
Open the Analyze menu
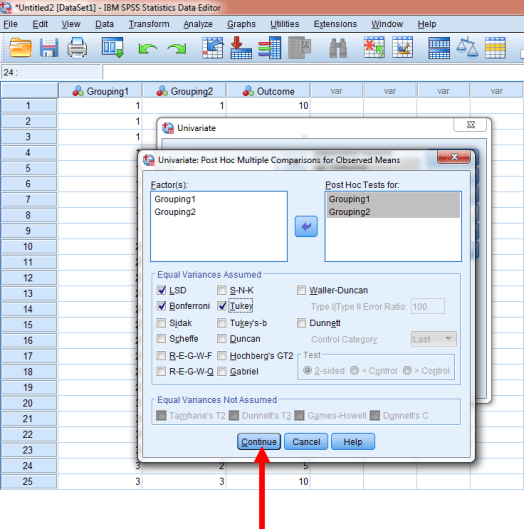click(x=198, y=24)
